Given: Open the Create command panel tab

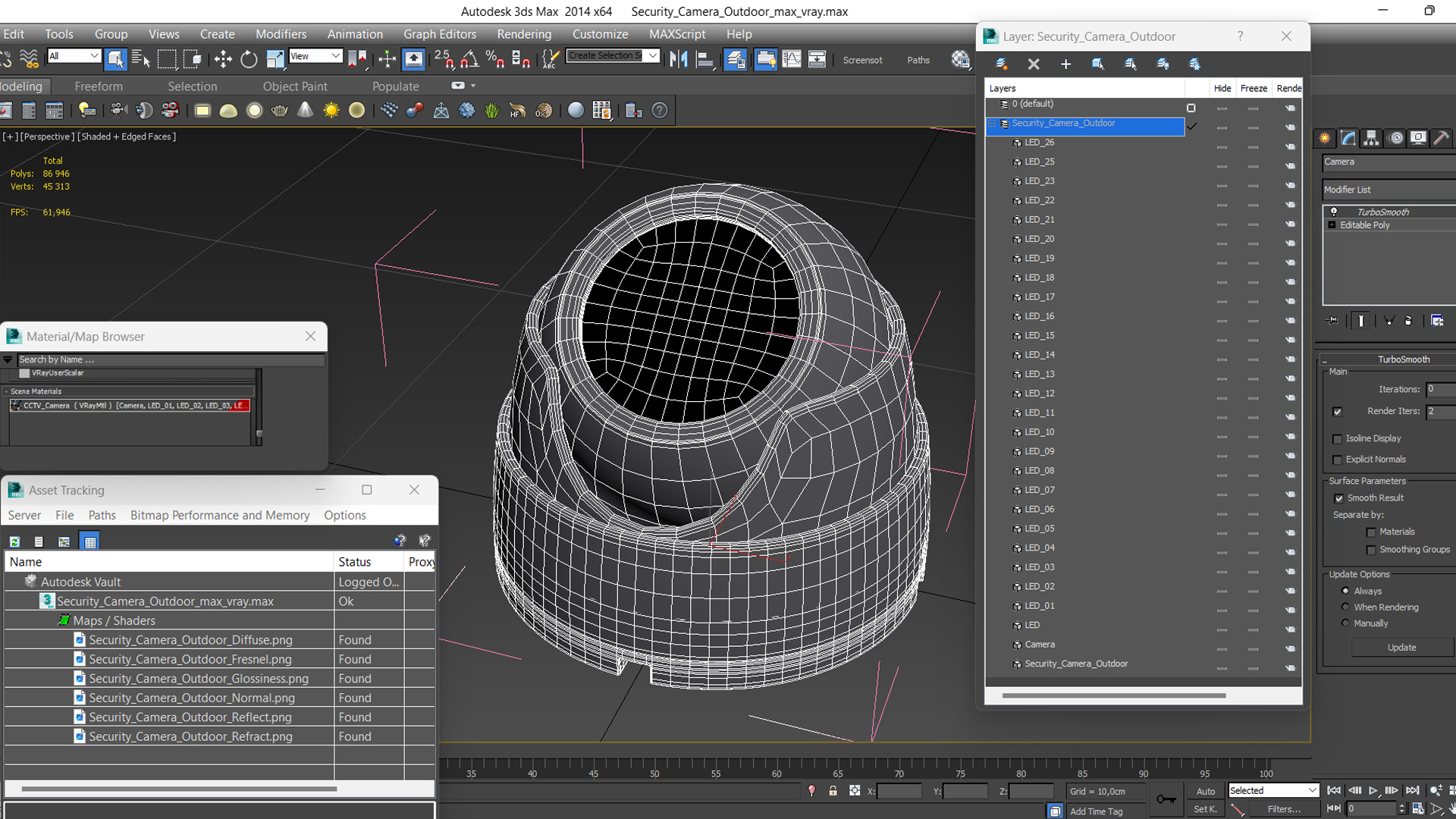Looking at the screenshot, I should pos(1325,138).
